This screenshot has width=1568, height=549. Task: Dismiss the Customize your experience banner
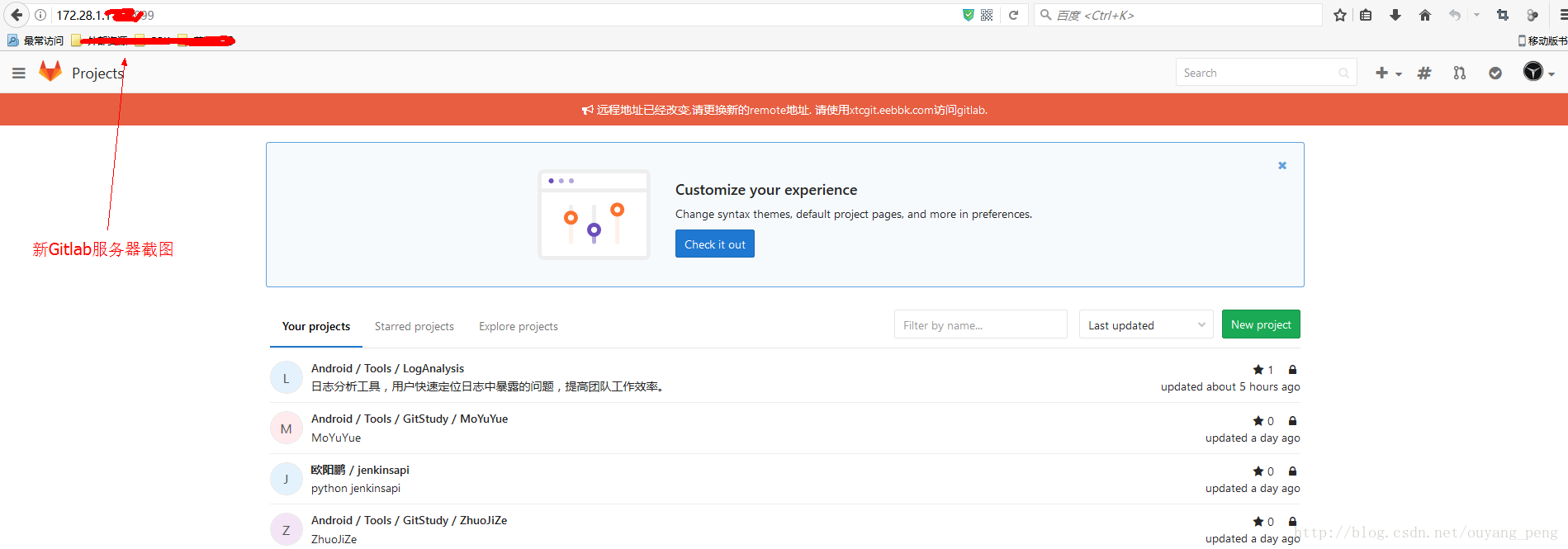click(x=1282, y=166)
